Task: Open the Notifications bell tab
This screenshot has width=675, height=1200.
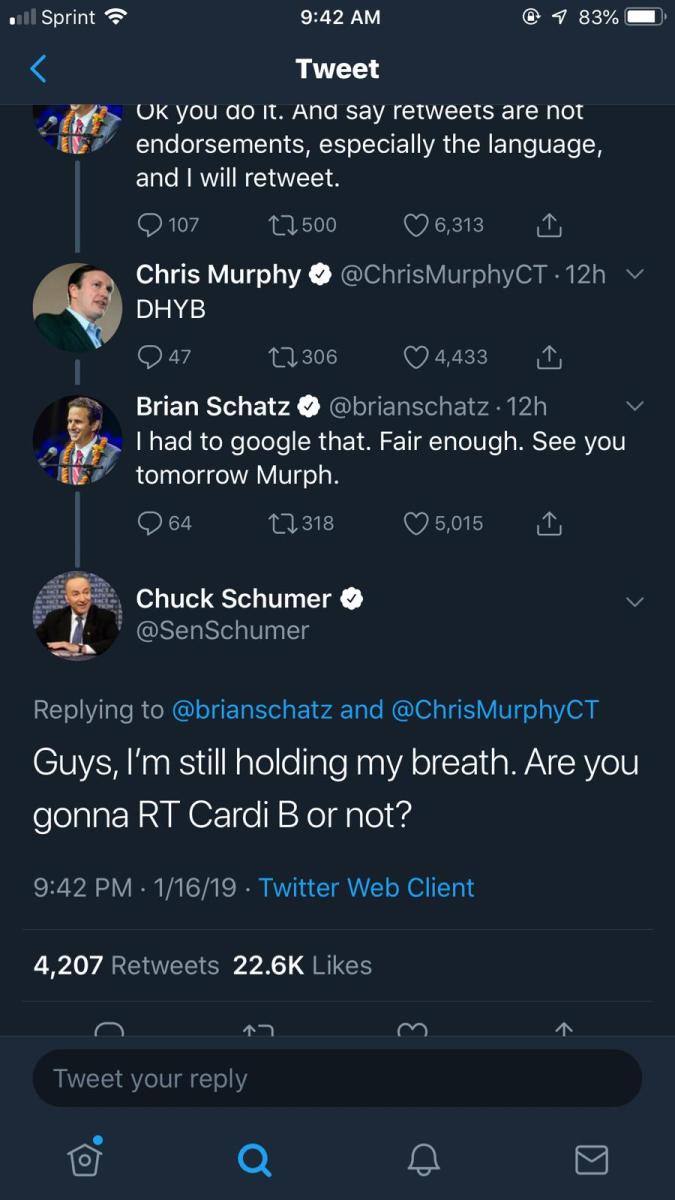Action: (x=423, y=1159)
